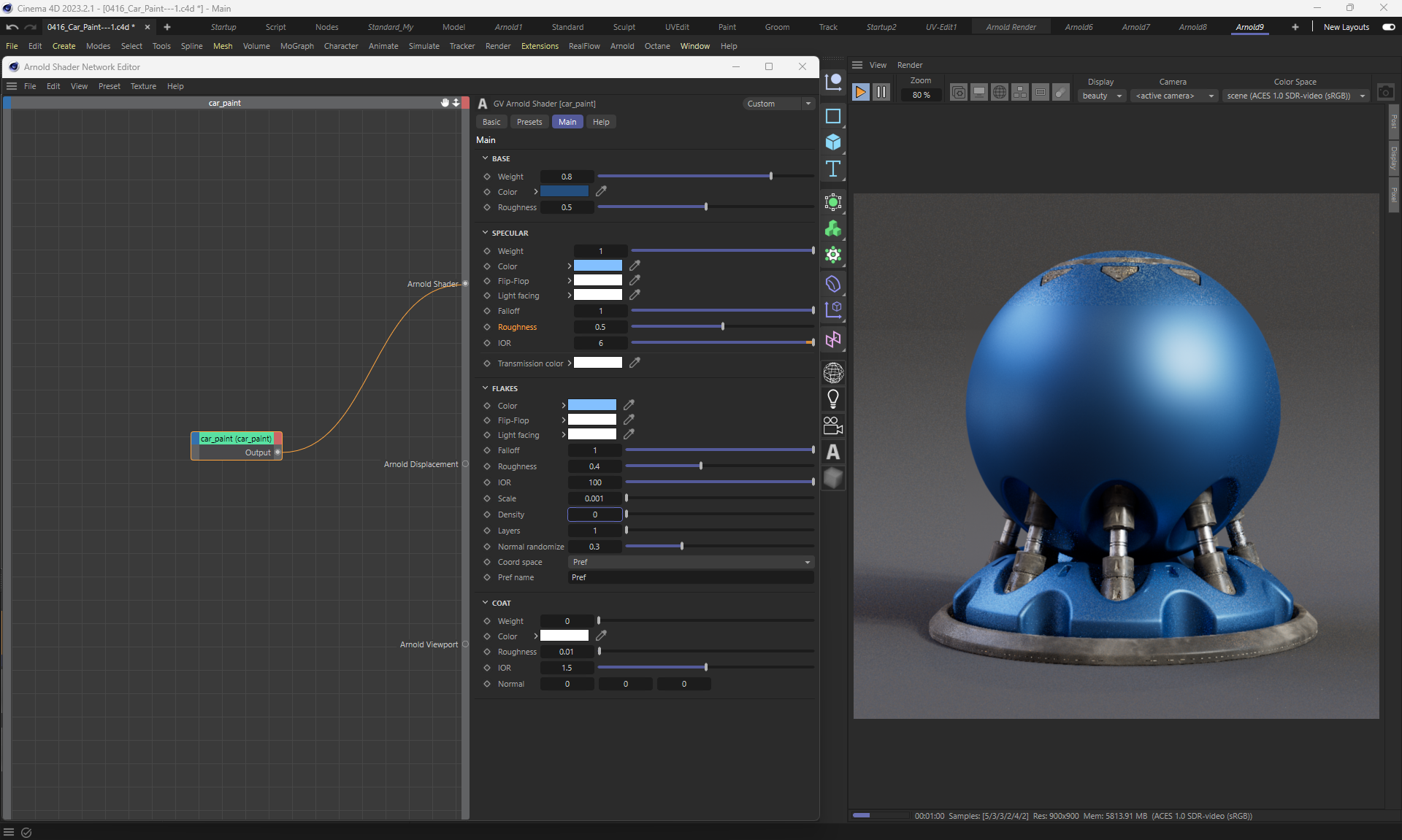Select the Cube primitive tool

[832, 142]
